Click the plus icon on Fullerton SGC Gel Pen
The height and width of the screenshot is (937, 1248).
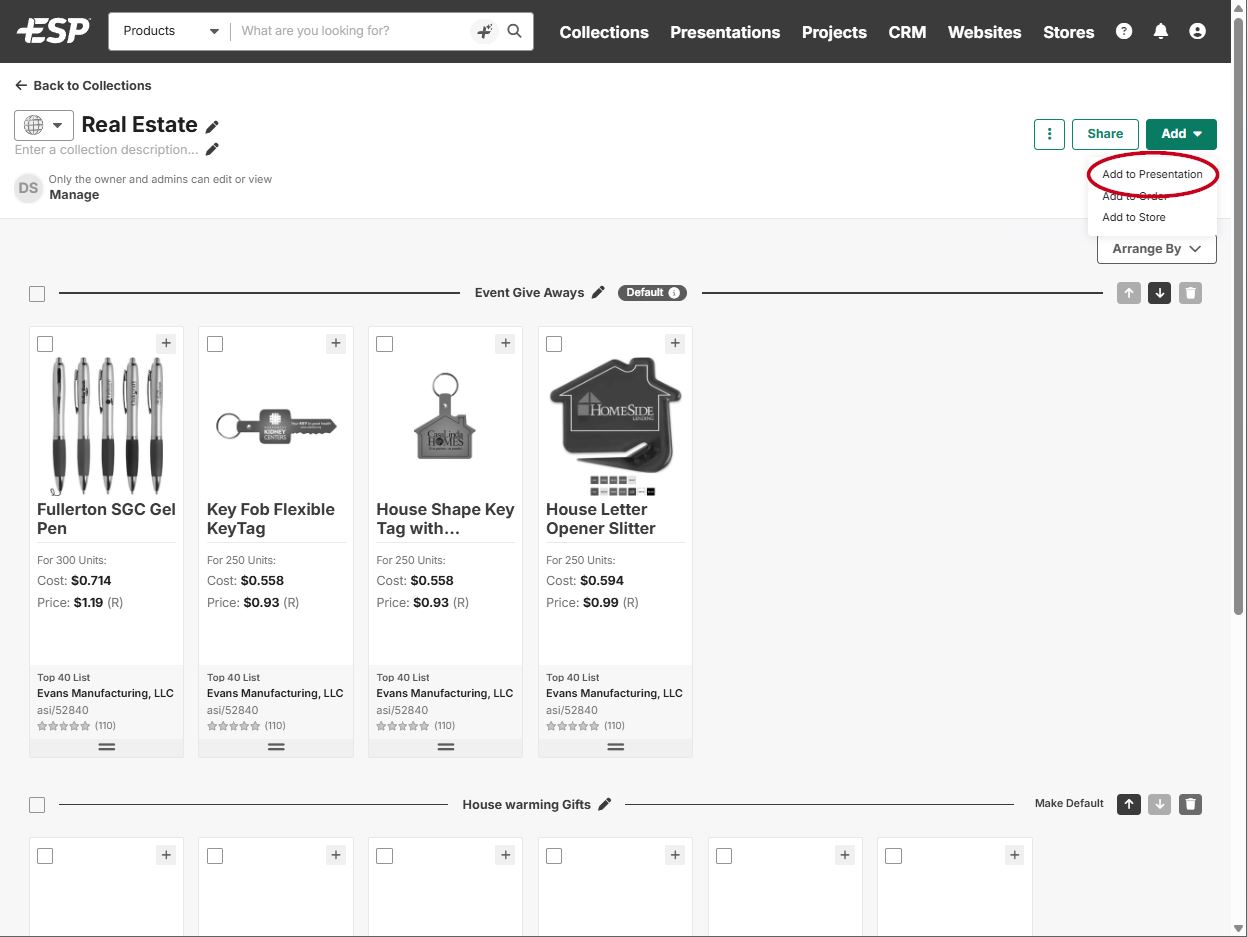166,344
